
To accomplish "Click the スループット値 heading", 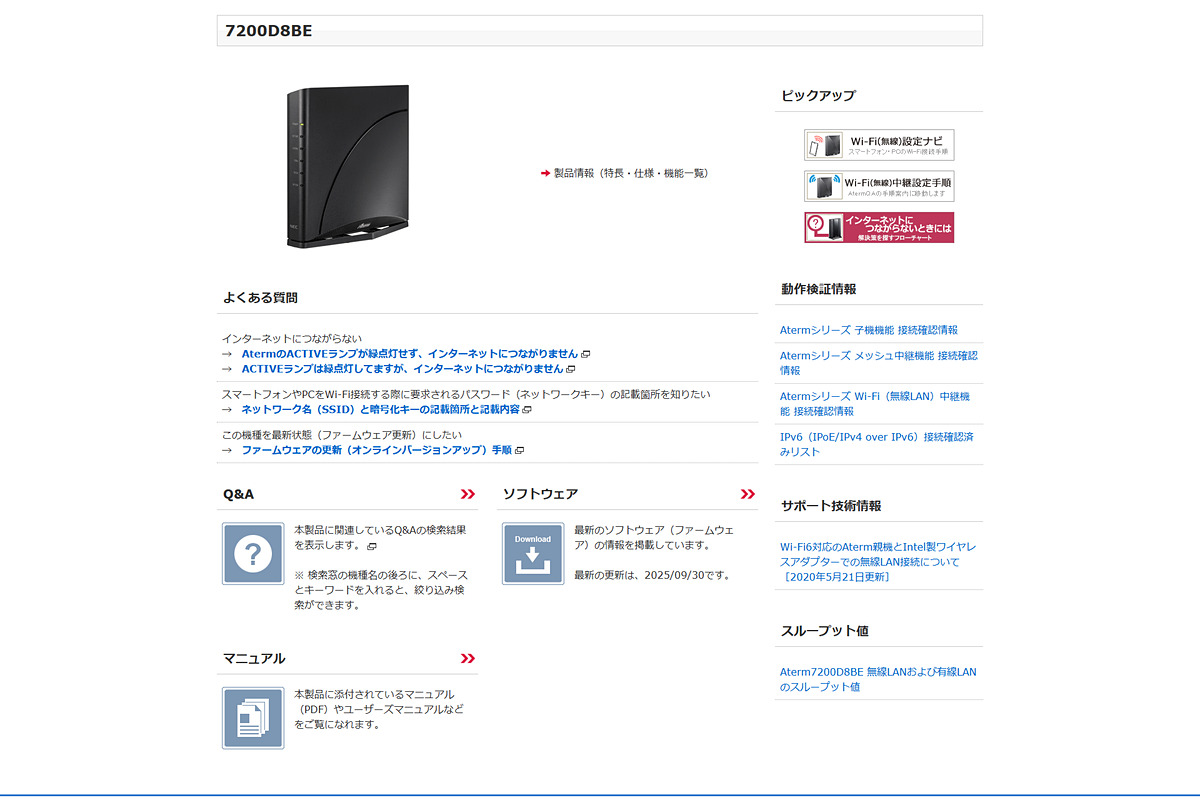I will click(x=825, y=631).
